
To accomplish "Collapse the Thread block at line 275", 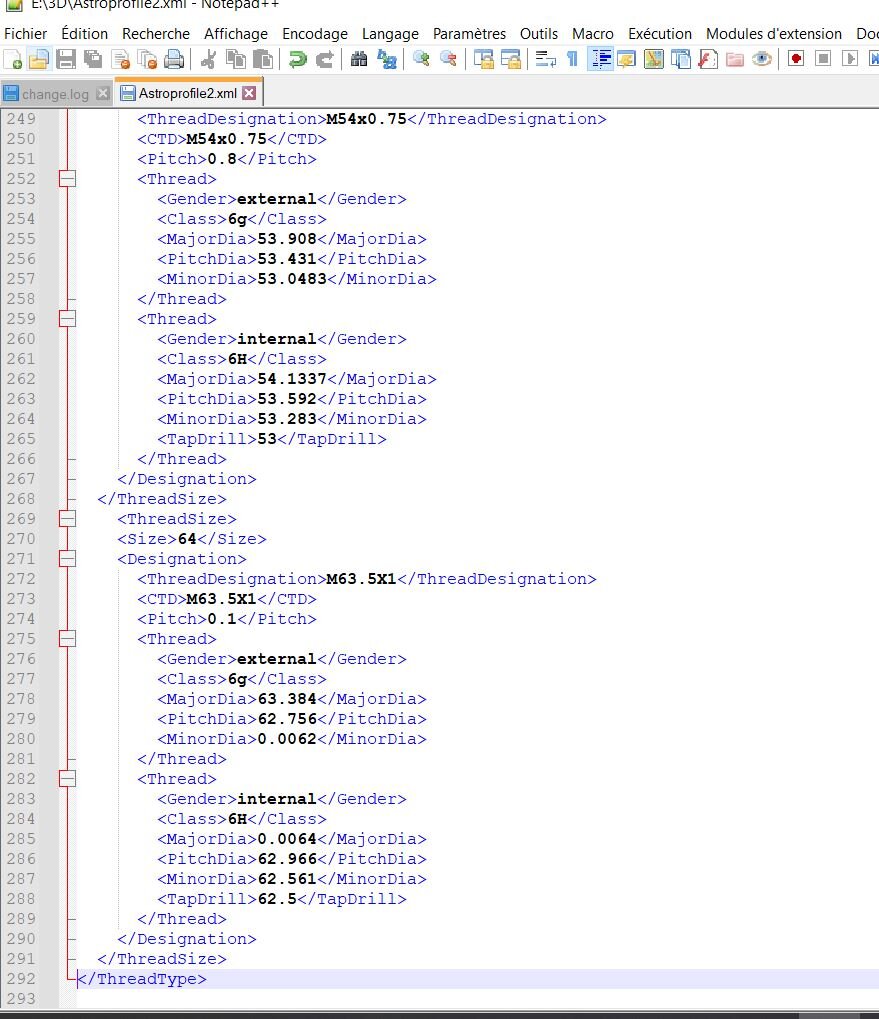I will (67, 638).
